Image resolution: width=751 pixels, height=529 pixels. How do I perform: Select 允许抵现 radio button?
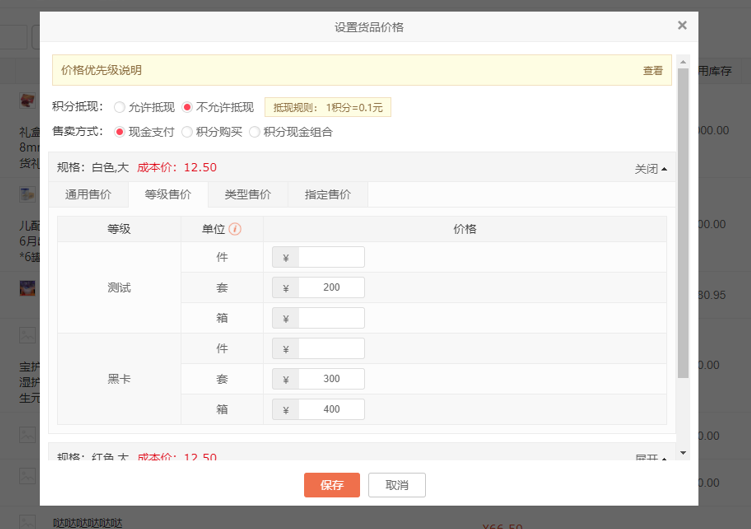[x=120, y=107]
